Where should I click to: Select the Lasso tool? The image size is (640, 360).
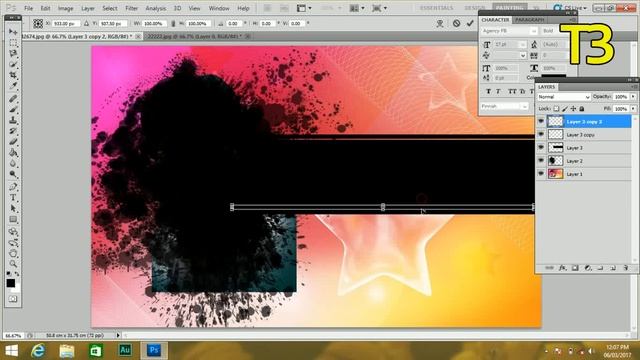13,53
